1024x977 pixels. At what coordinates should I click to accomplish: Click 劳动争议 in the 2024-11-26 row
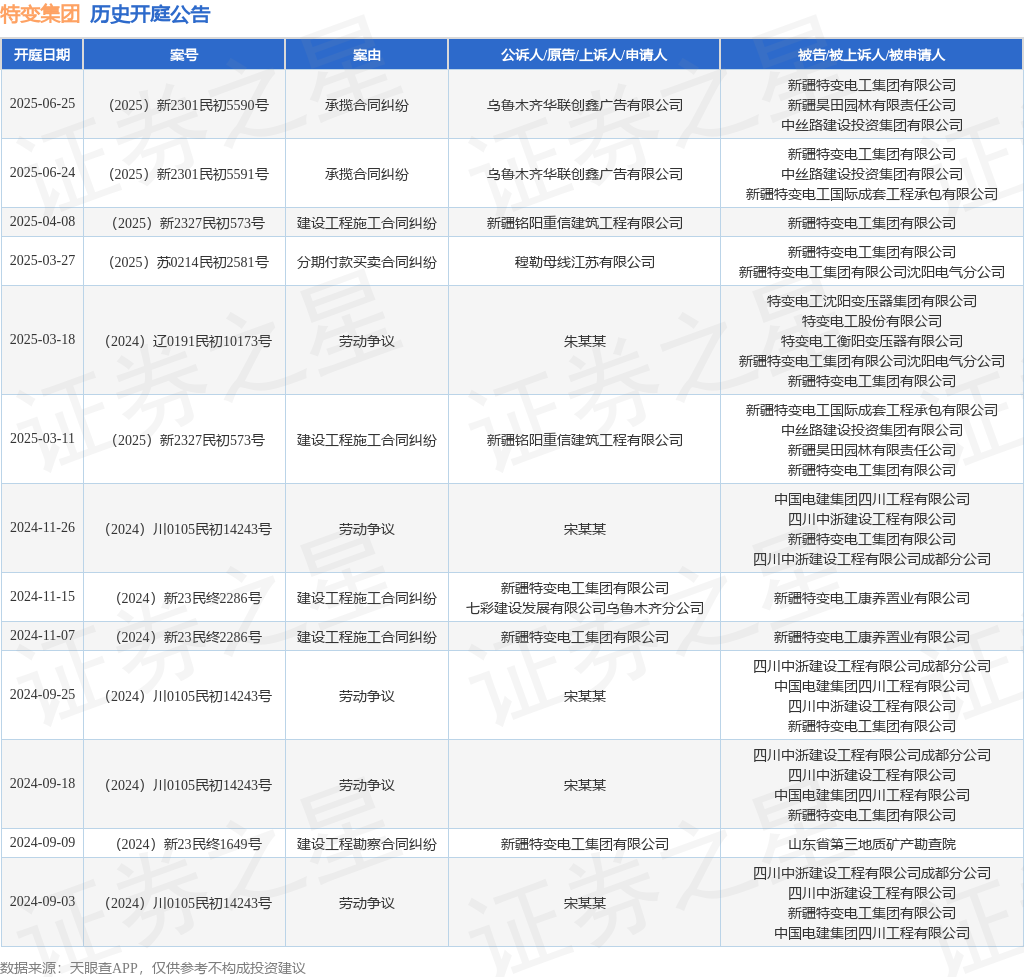tap(366, 530)
